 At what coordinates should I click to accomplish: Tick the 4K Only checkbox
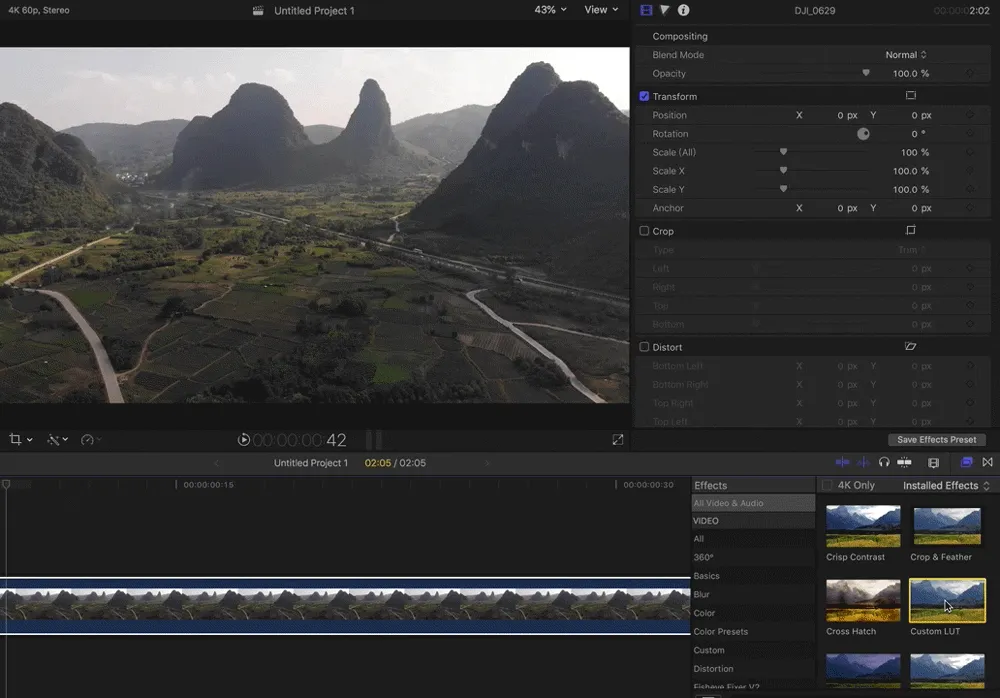pos(827,486)
